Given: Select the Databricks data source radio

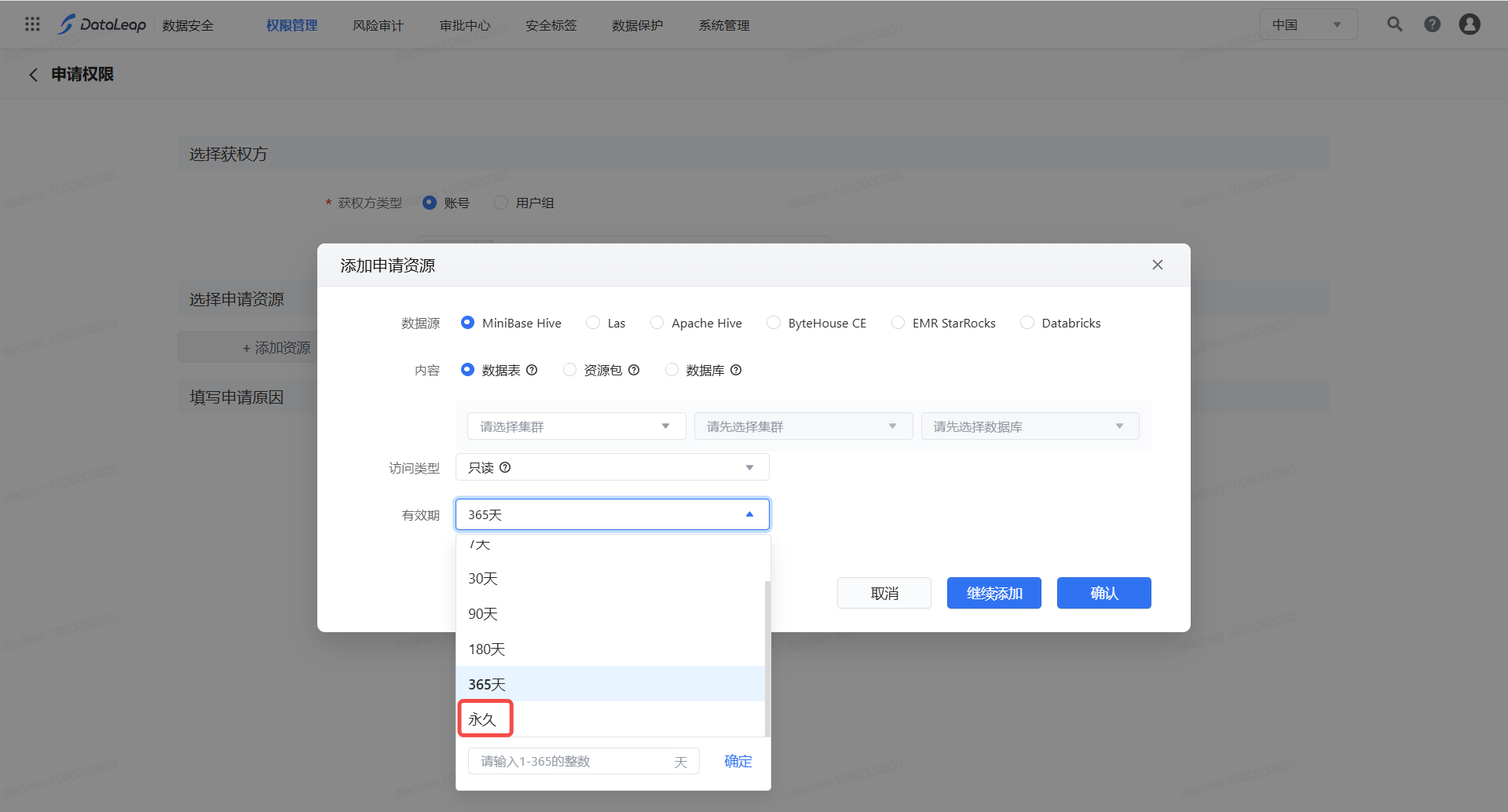Looking at the screenshot, I should (x=1027, y=323).
